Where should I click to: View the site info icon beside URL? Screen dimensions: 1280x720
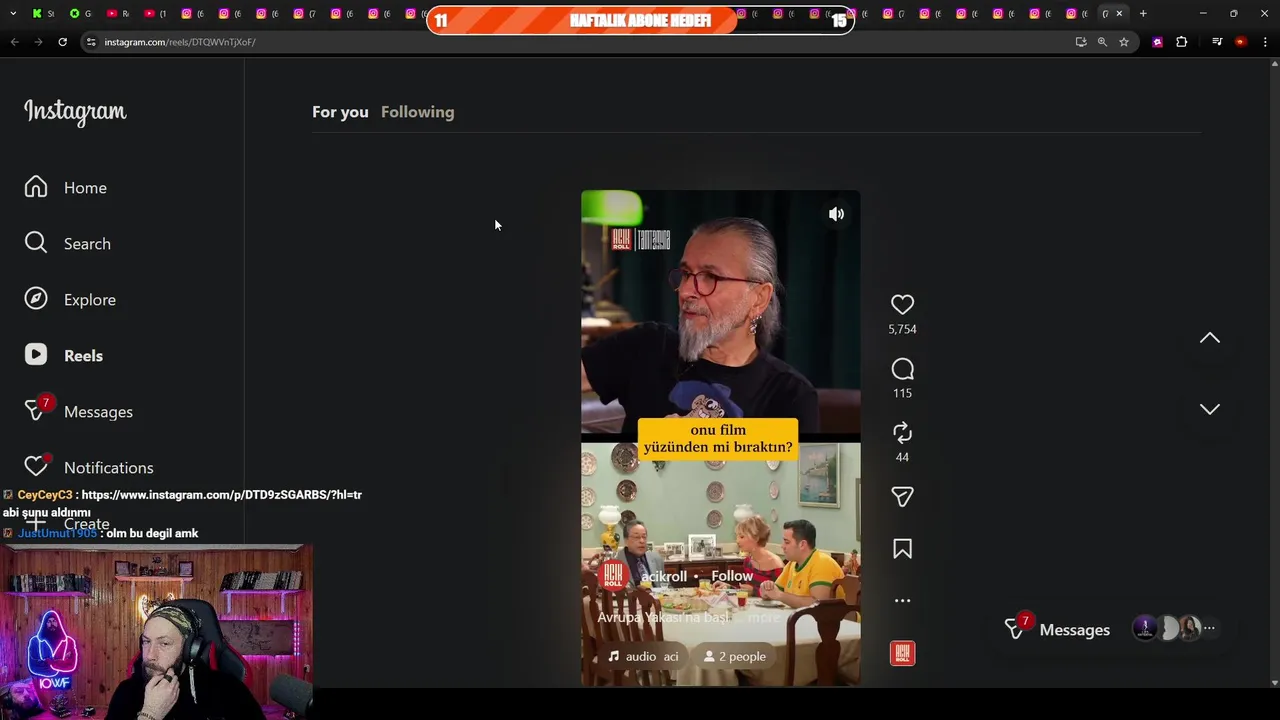click(x=91, y=42)
